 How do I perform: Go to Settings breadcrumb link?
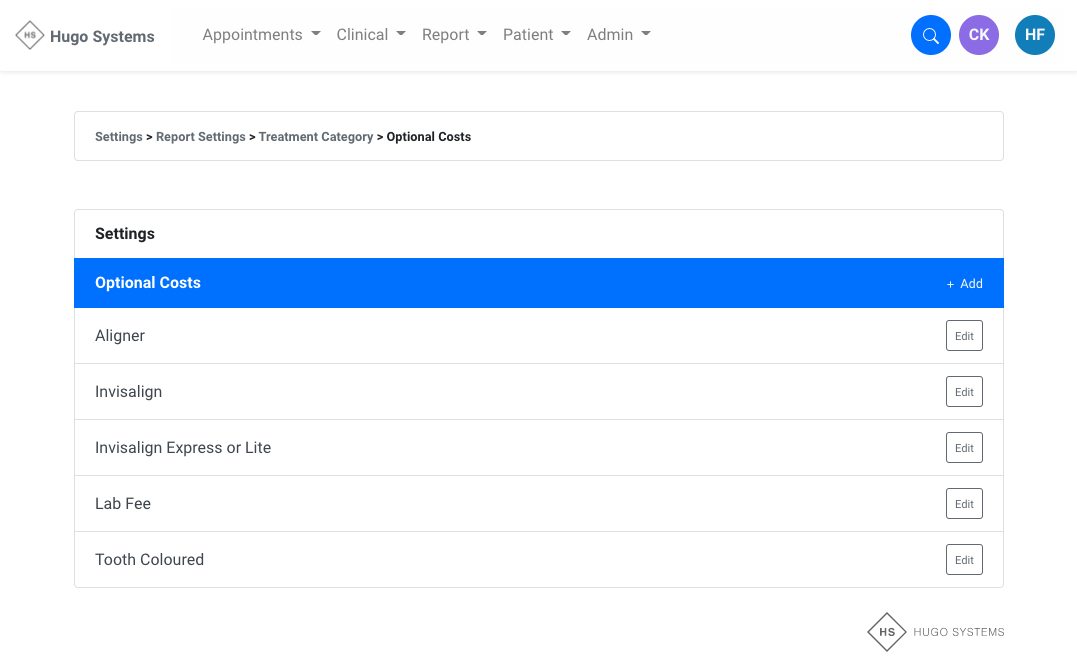point(118,137)
